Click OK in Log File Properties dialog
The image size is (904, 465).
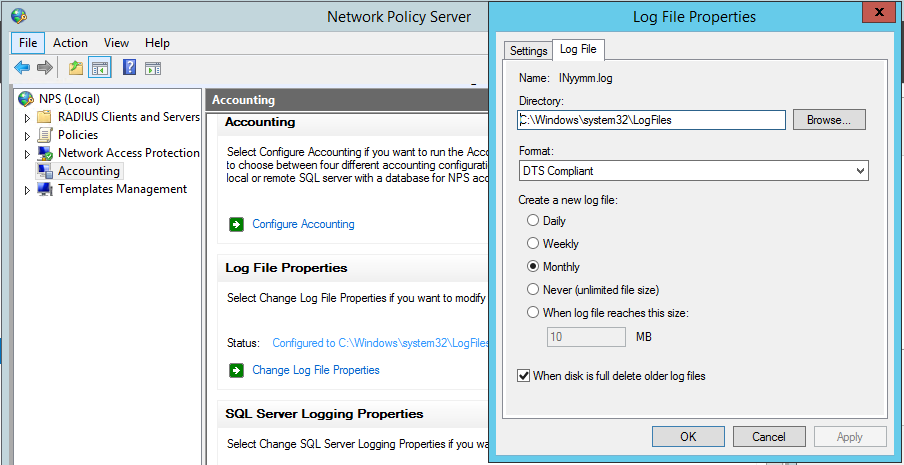tap(688, 437)
